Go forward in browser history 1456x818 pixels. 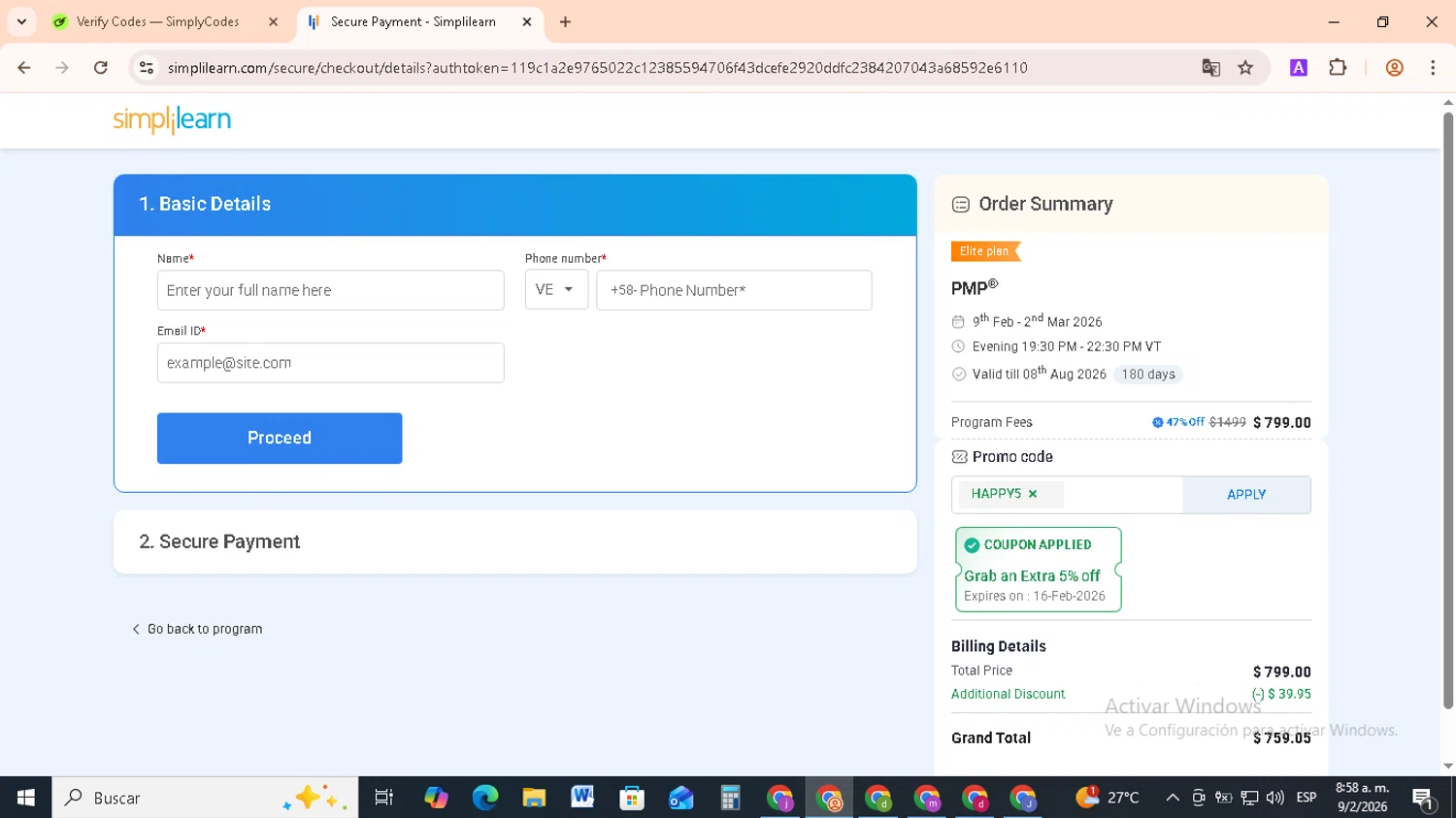[62, 68]
